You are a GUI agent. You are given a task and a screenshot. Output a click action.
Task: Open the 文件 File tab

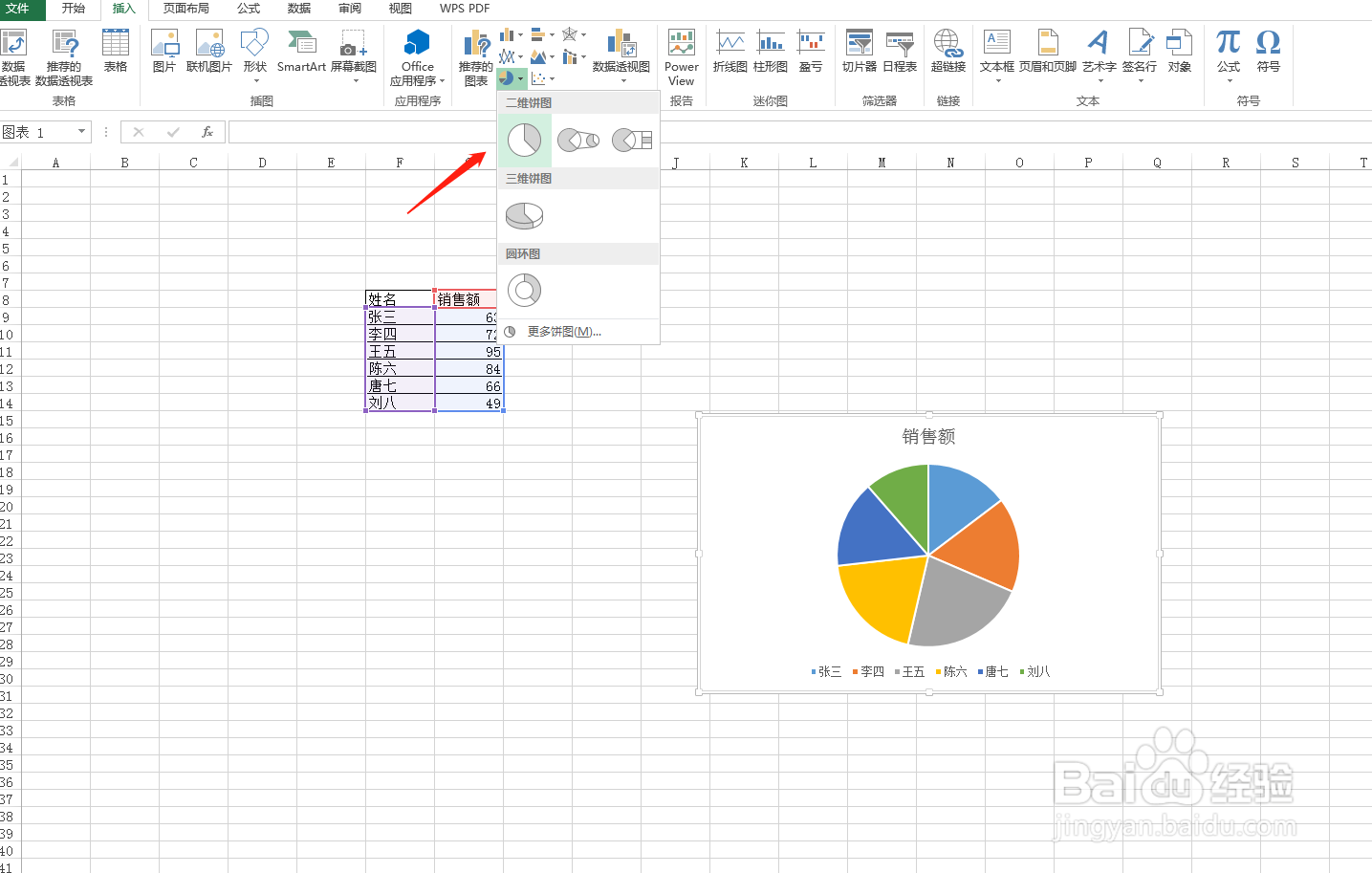pyautogui.click(x=18, y=9)
